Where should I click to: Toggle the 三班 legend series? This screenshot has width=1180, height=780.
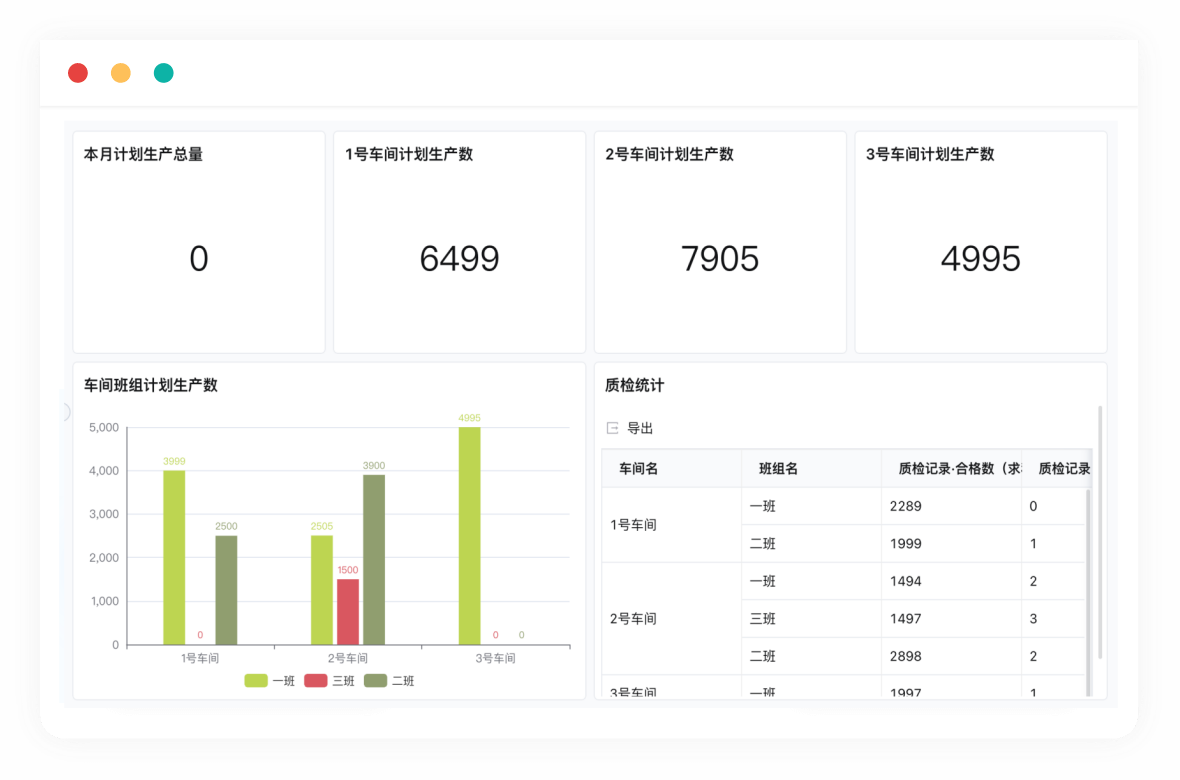[x=330, y=681]
